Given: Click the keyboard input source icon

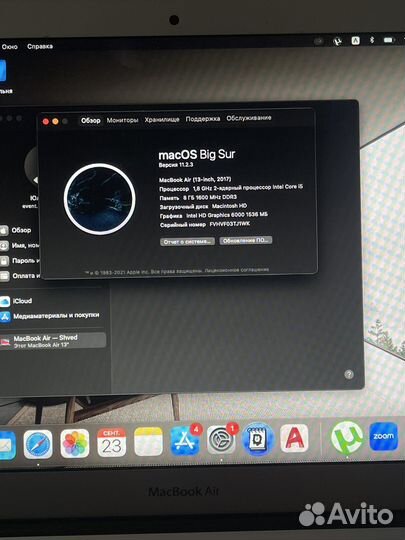Looking at the screenshot, I should (355, 41).
